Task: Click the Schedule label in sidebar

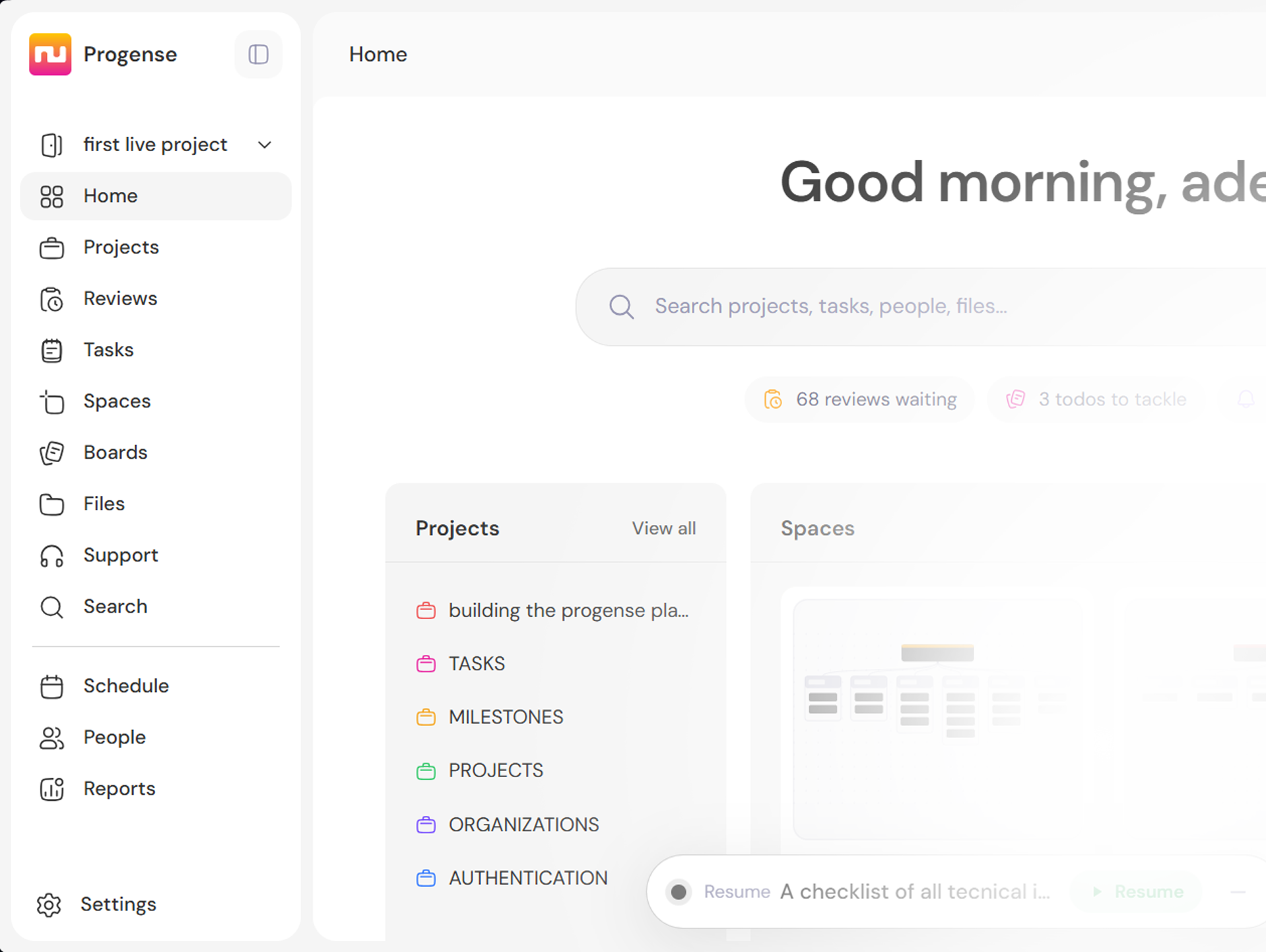Action: [126, 686]
